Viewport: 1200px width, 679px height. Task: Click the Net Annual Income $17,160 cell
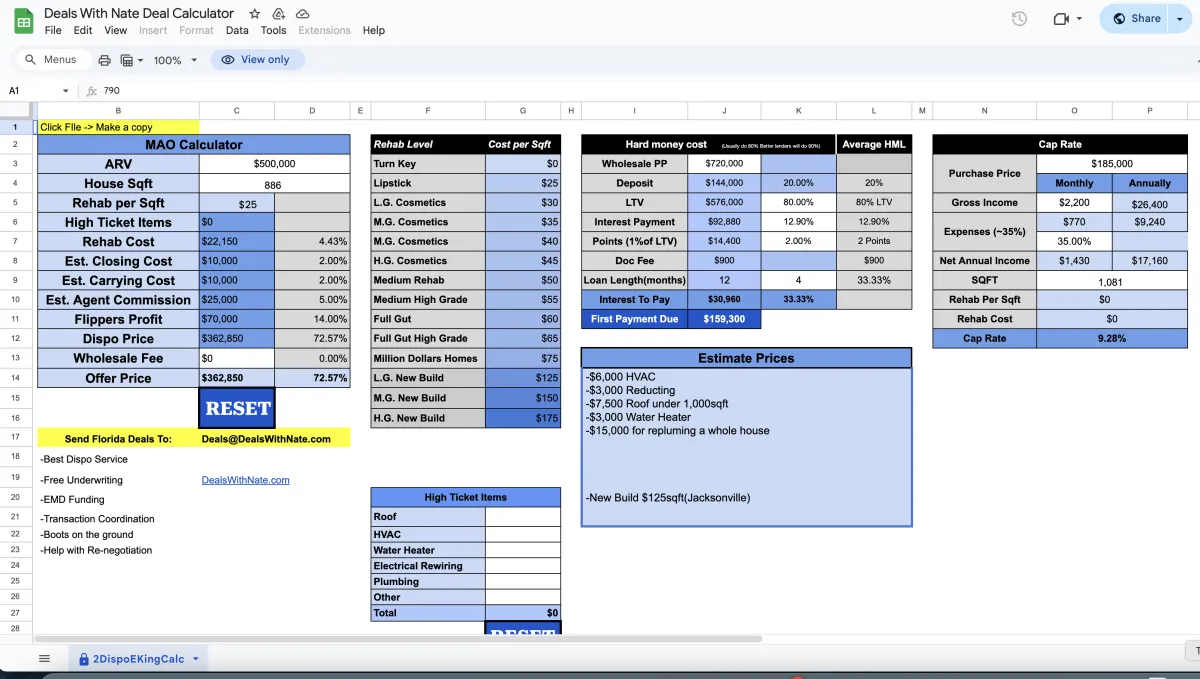pos(1149,261)
